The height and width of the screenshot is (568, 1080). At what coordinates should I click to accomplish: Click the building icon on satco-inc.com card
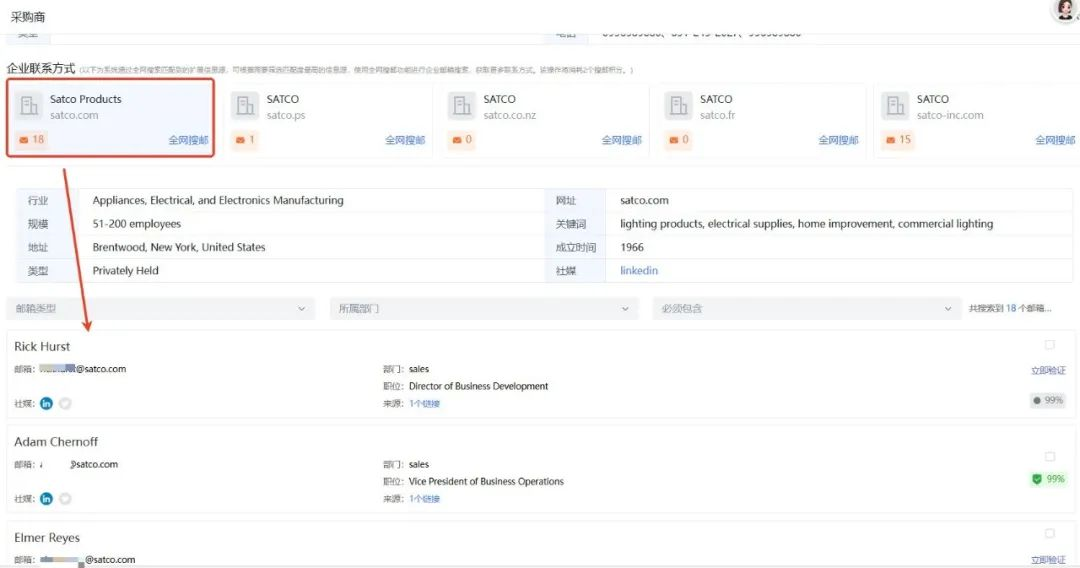click(895, 106)
